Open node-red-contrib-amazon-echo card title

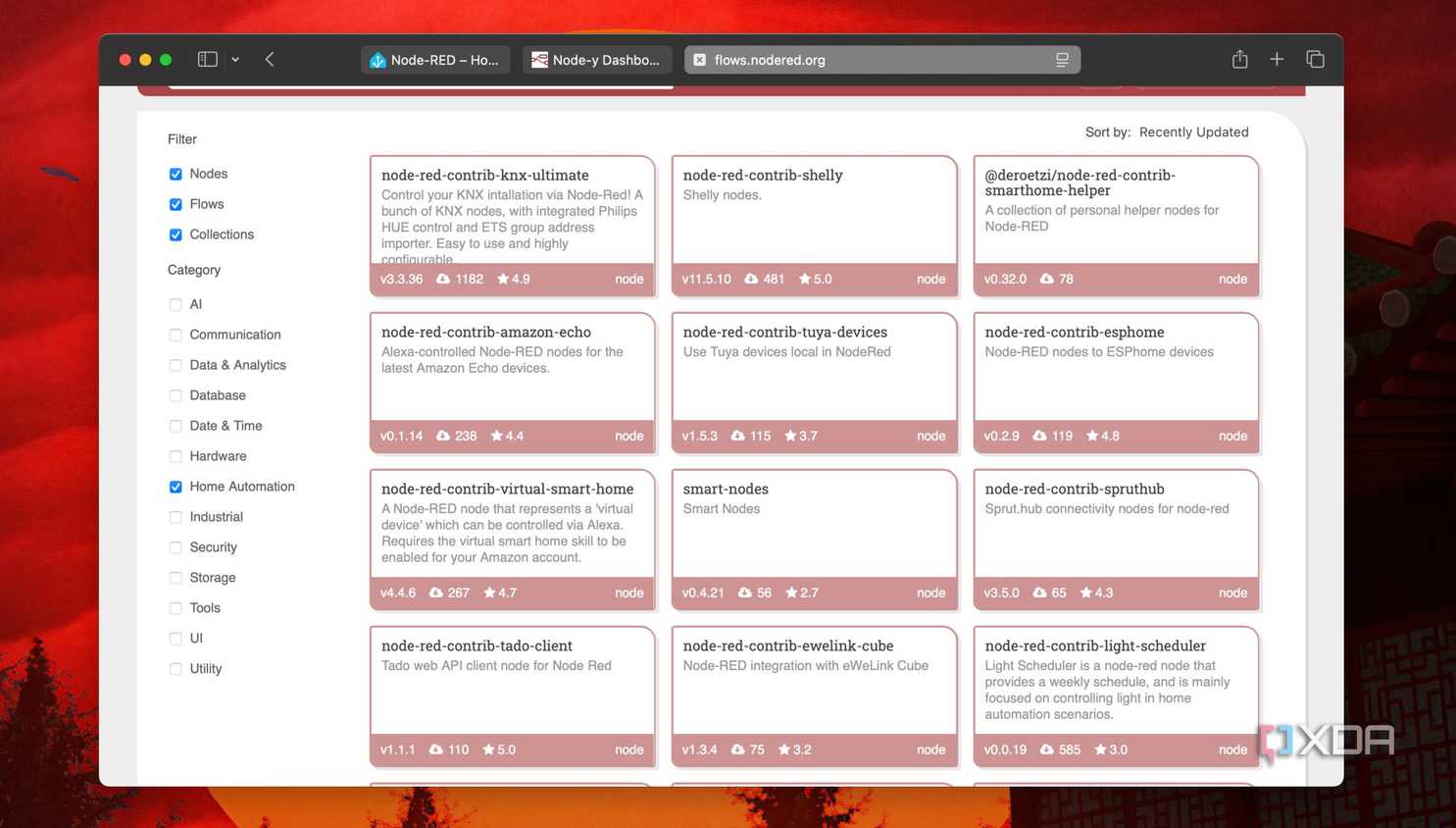coord(485,332)
